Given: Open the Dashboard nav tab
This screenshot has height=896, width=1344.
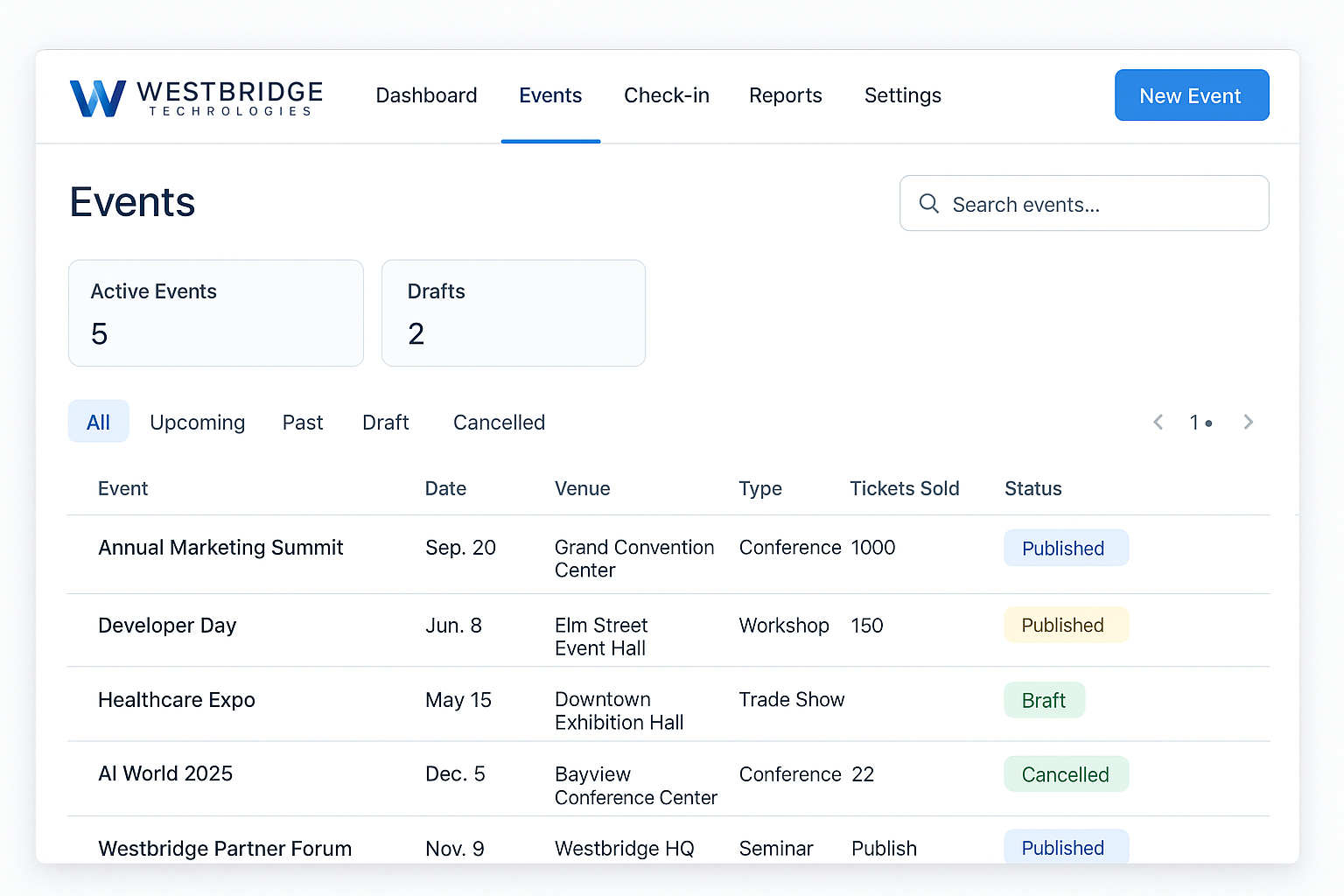Looking at the screenshot, I should (426, 95).
